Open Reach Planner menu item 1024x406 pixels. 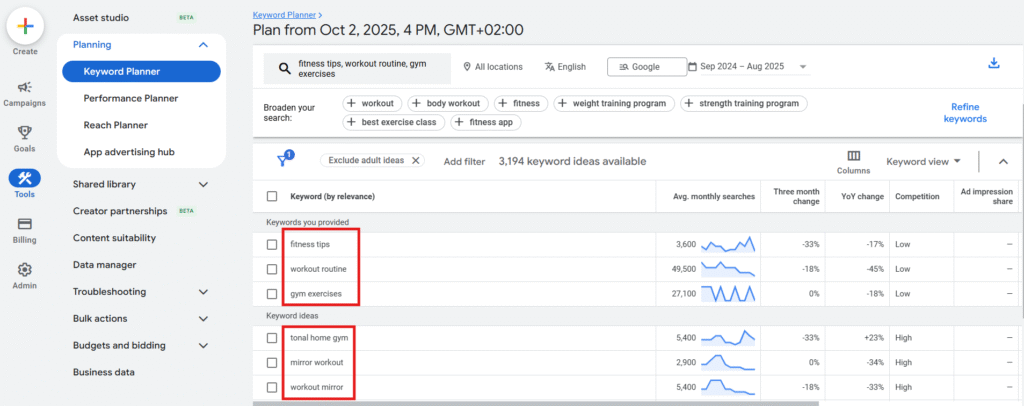tap(116, 125)
